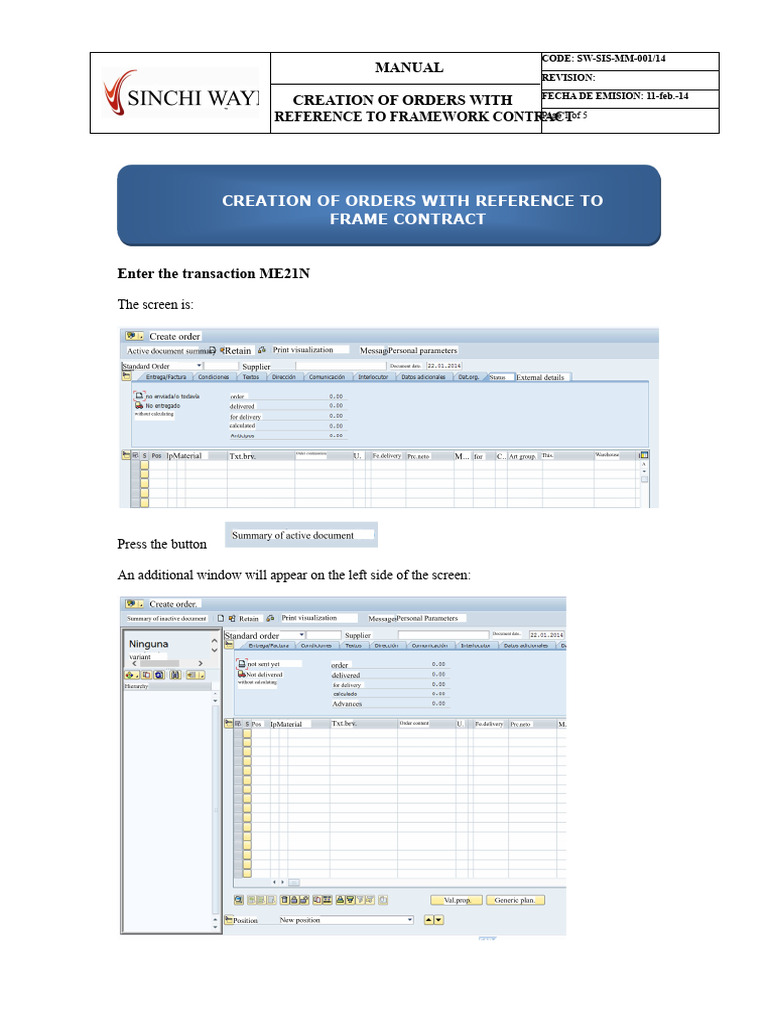The width and height of the screenshot is (768, 1024).
Task: Click binoculars find icon in overview panel
Action: pos(175,675)
